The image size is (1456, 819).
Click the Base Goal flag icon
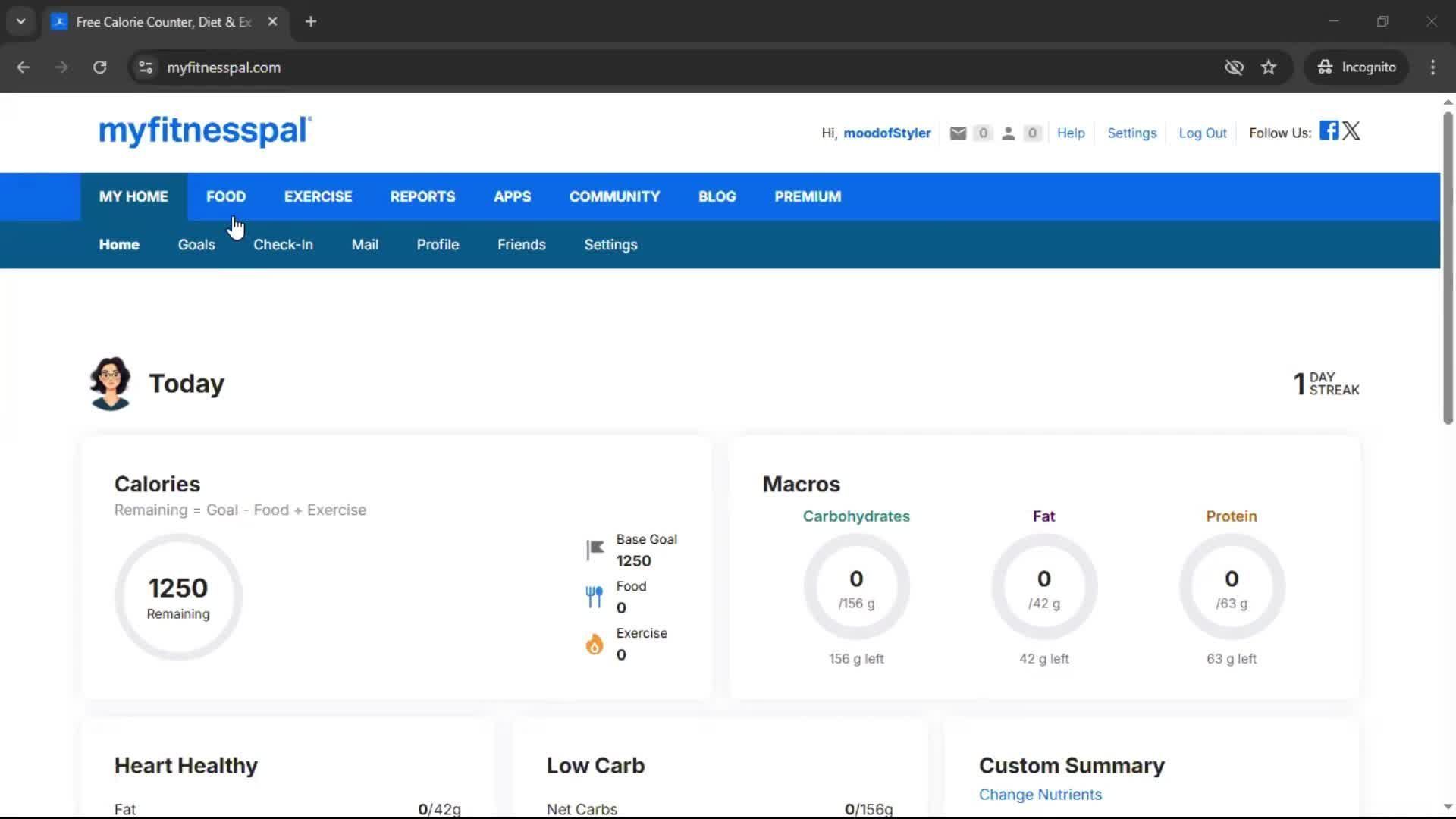(x=595, y=549)
